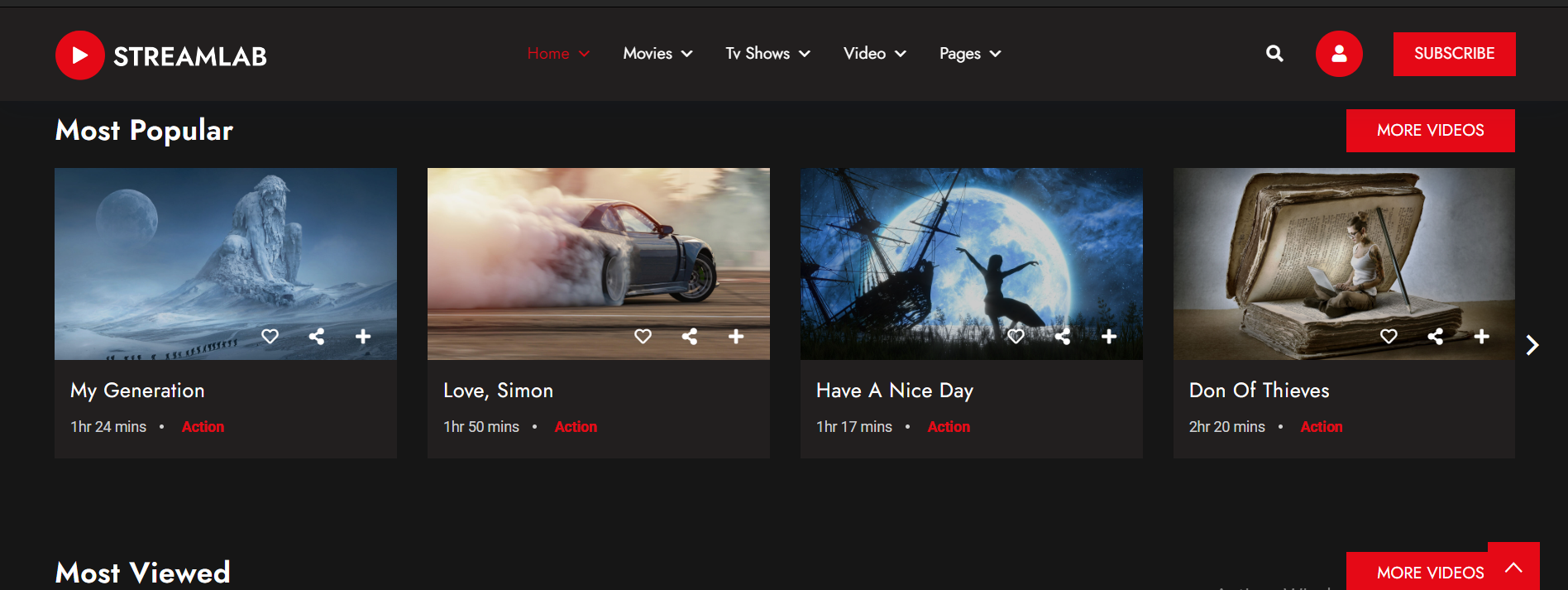
Task: Open the Pages menu item
Action: 960,54
